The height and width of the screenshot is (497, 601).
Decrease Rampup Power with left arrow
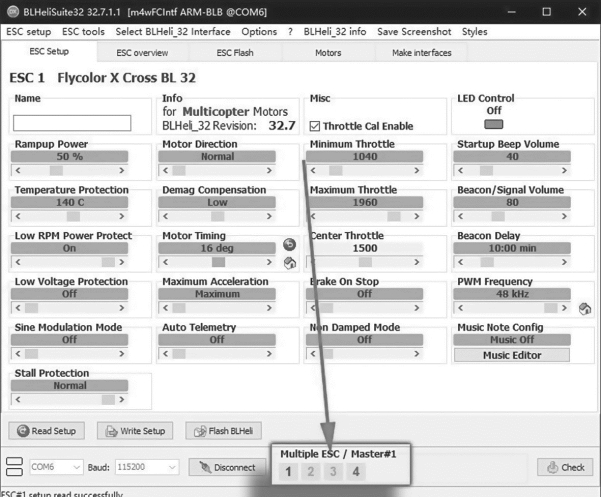18,171
